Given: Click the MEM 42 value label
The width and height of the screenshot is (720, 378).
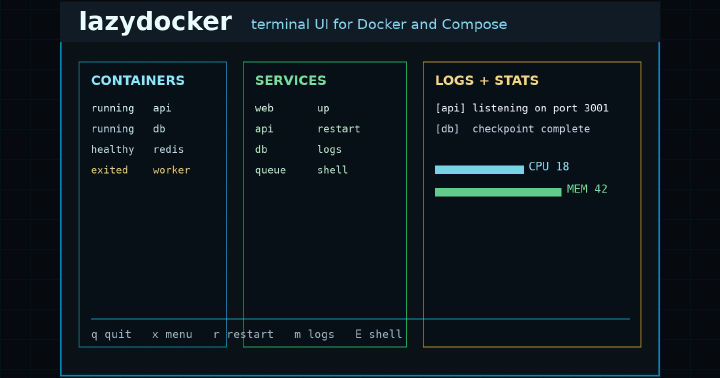Looking at the screenshot, I should pyautogui.click(x=587, y=189).
